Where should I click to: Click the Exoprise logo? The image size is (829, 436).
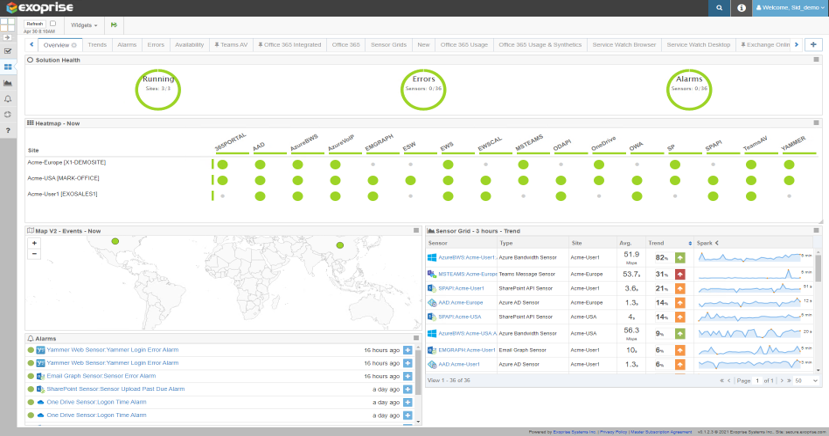[40, 8]
